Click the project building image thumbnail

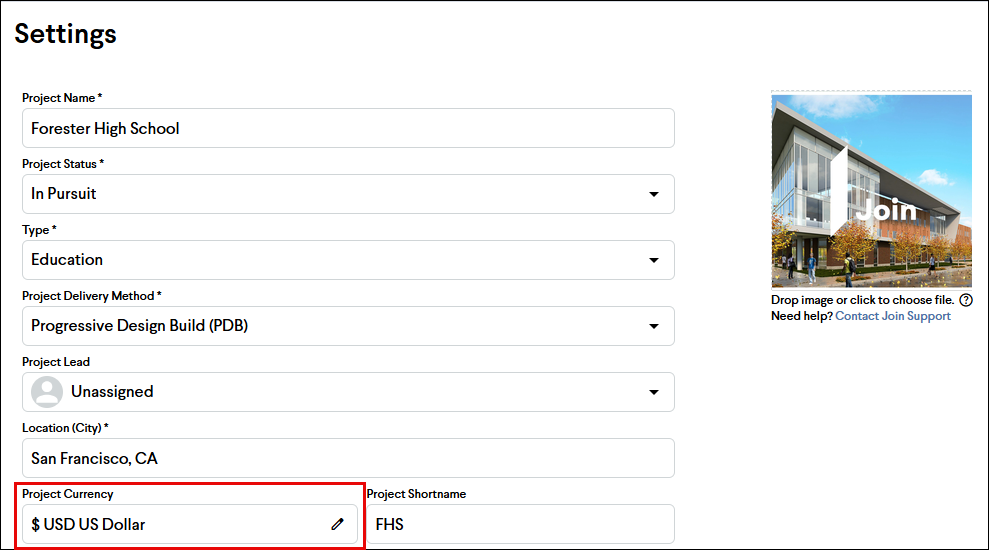point(871,190)
